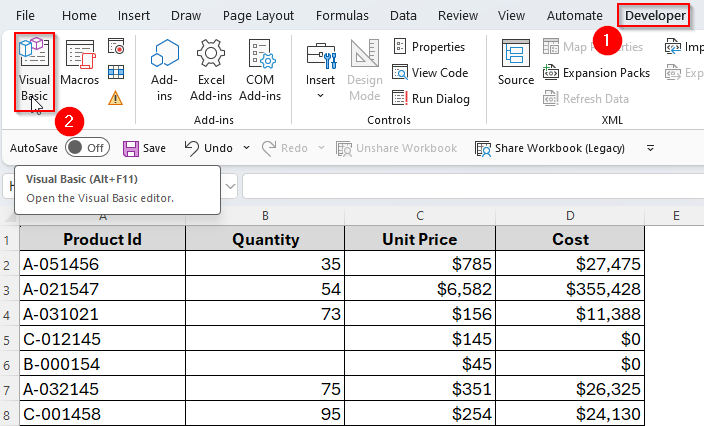Open the Visual Basic editor

coord(34,71)
